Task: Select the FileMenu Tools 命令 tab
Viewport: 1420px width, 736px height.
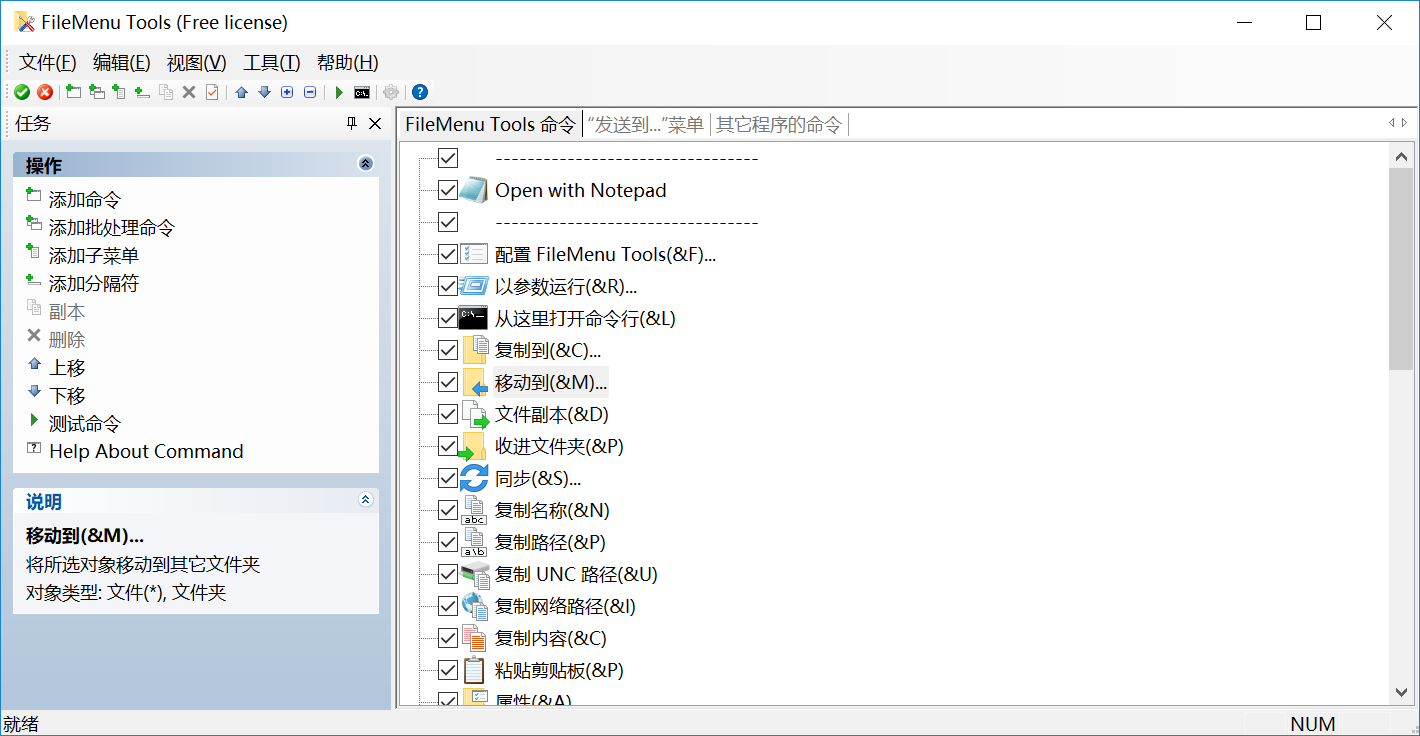Action: click(x=490, y=124)
